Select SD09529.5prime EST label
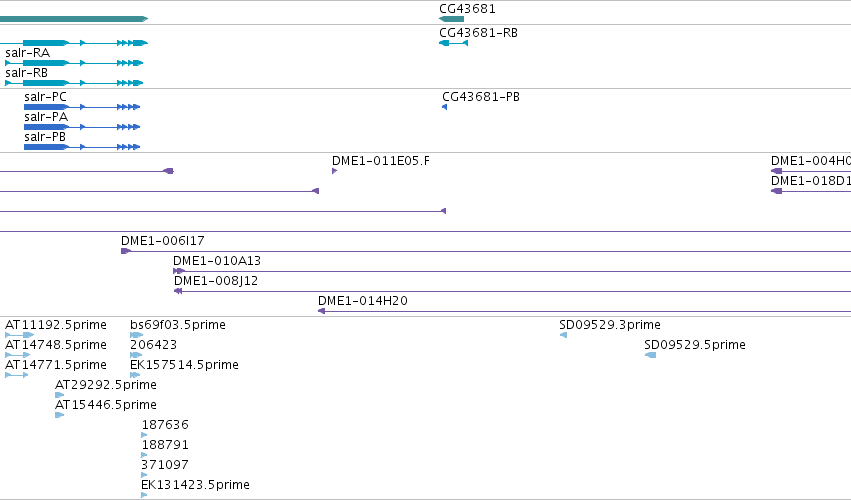The width and height of the screenshot is (851, 500). [695, 345]
